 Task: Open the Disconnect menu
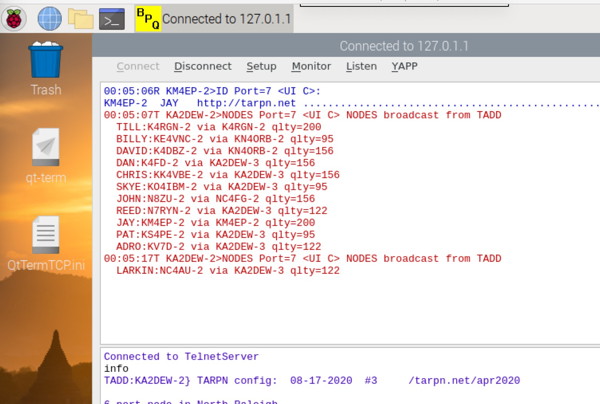(203, 66)
